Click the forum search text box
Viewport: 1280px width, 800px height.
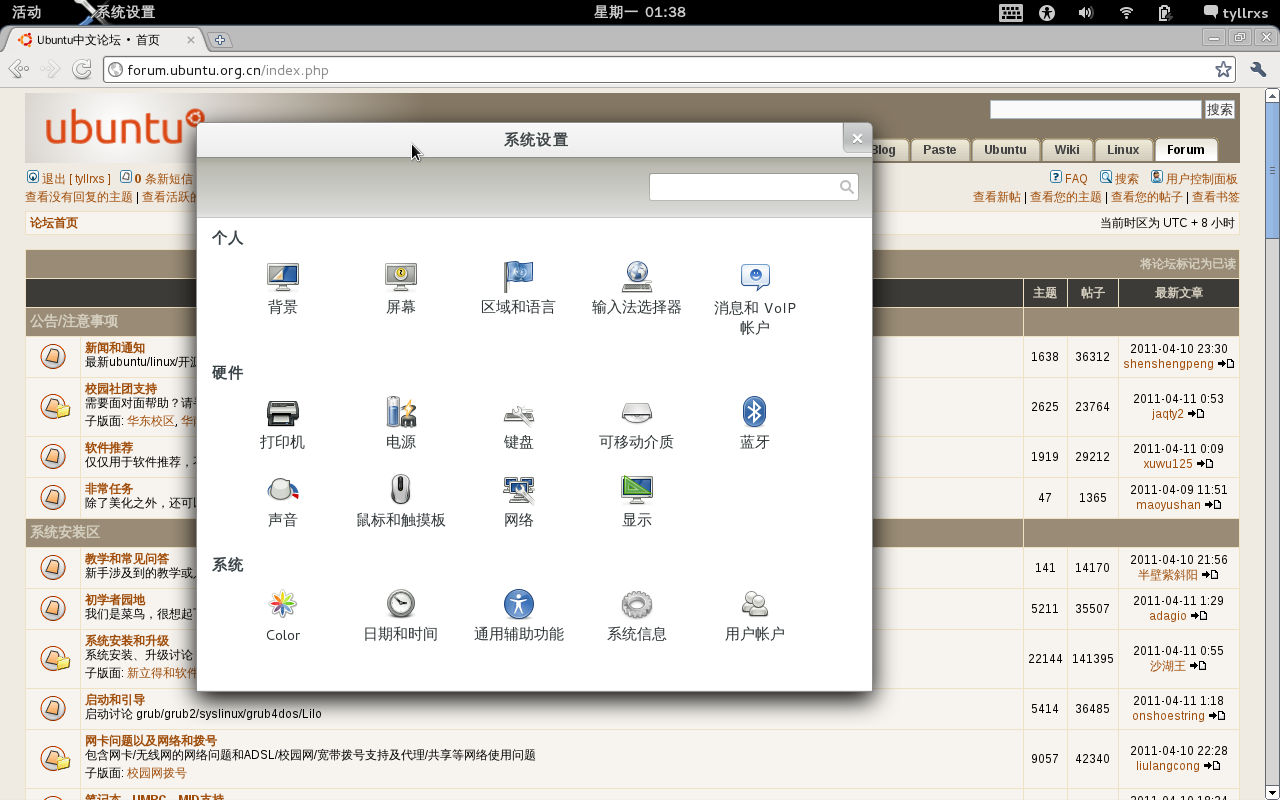pyautogui.click(x=1095, y=110)
